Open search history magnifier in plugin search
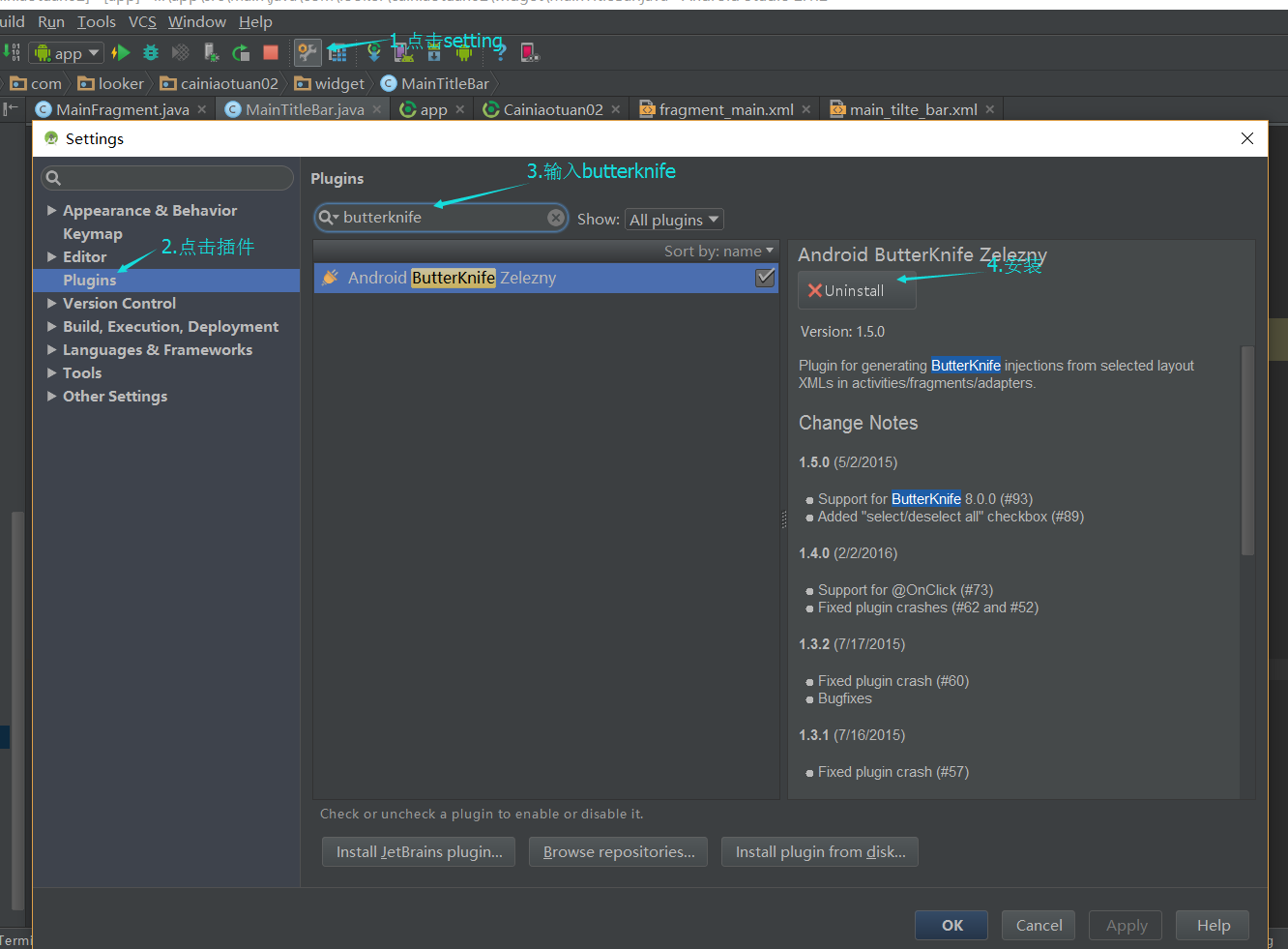 (x=329, y=218)
